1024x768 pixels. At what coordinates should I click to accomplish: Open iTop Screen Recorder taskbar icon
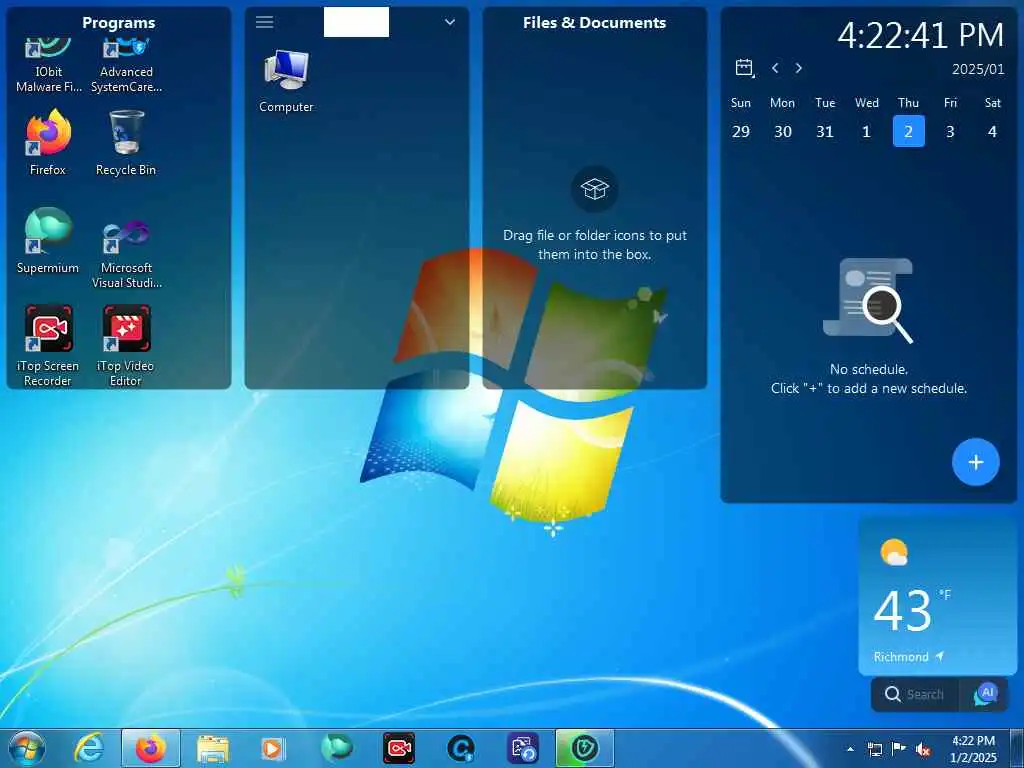click(398, 748)
